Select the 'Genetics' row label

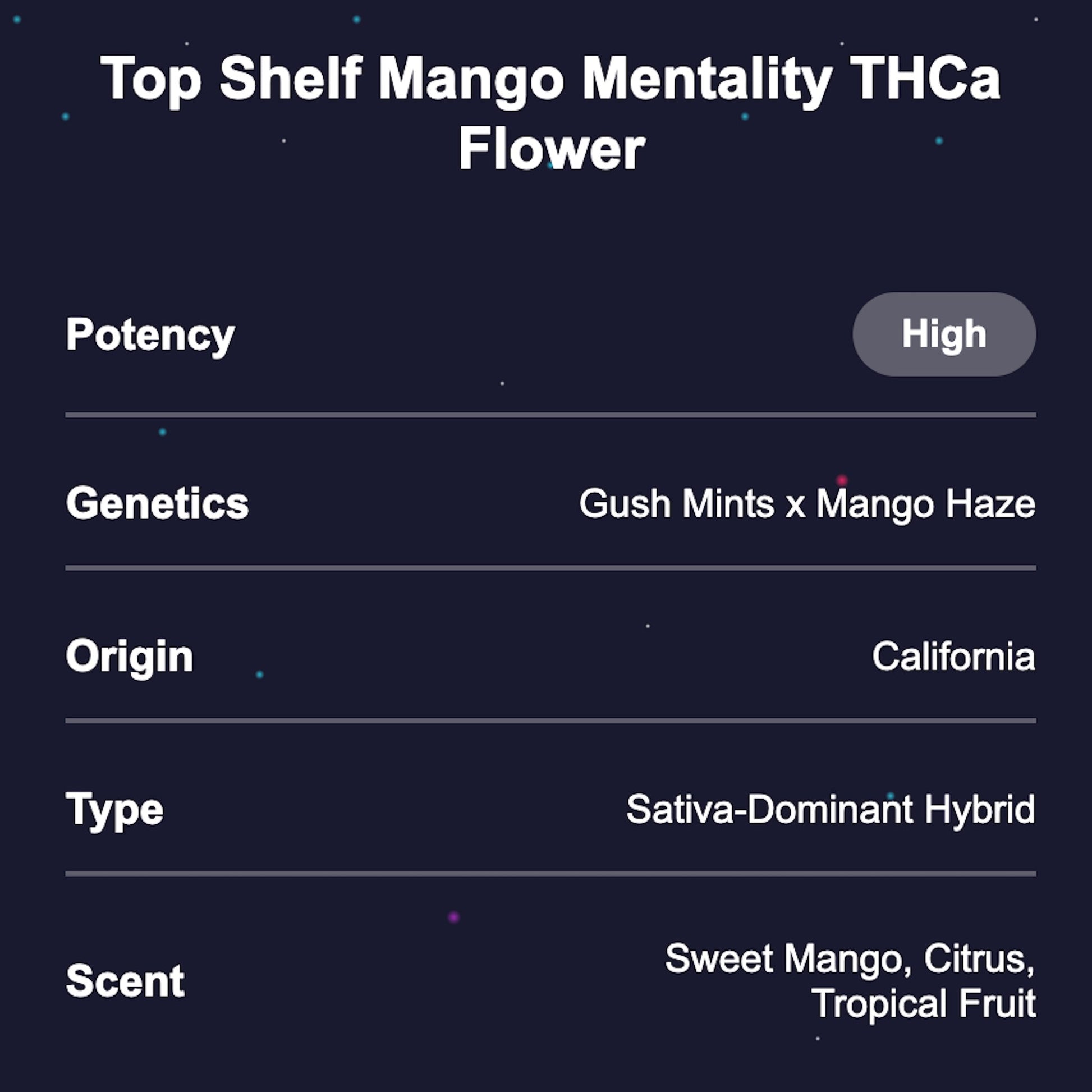click(x=157, y=503)
